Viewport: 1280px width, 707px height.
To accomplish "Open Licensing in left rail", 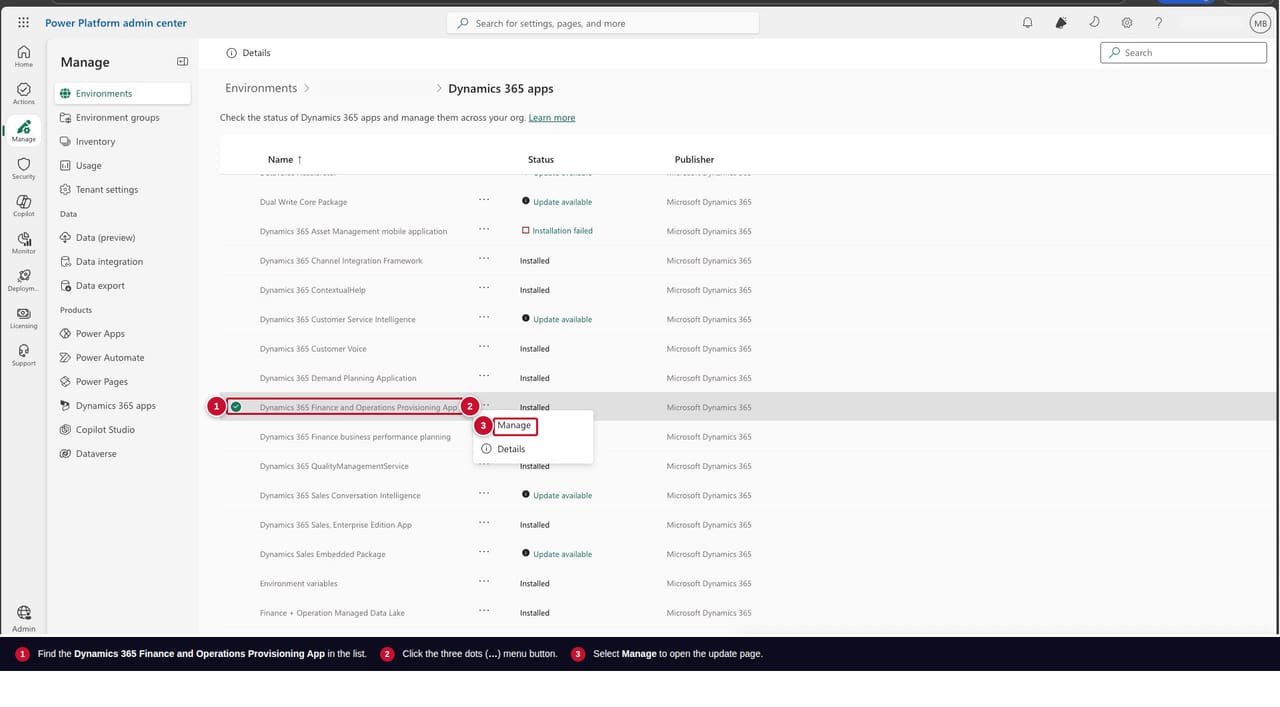I will point(23,318).
